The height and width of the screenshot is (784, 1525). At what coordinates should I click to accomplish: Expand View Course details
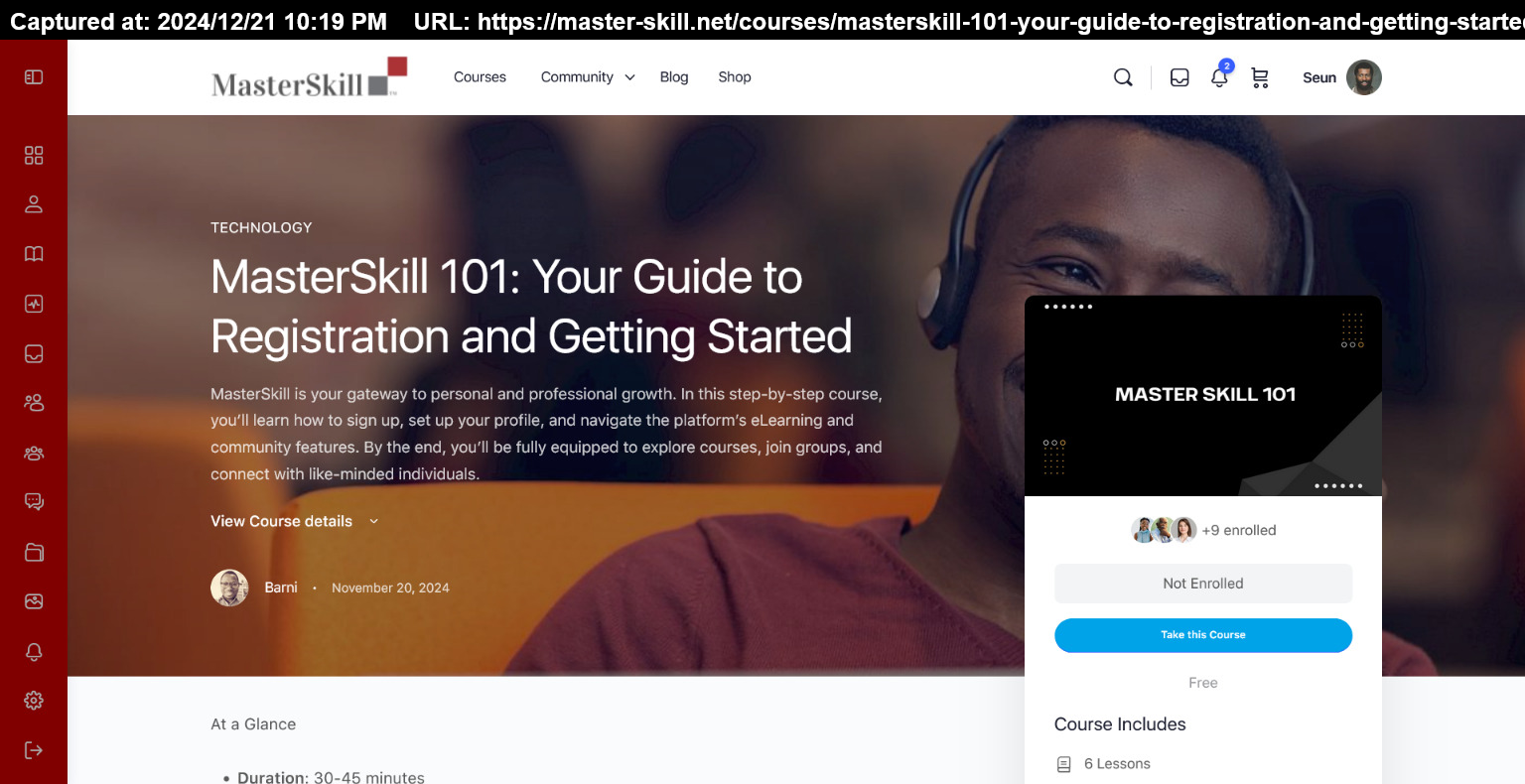[294, 521]
